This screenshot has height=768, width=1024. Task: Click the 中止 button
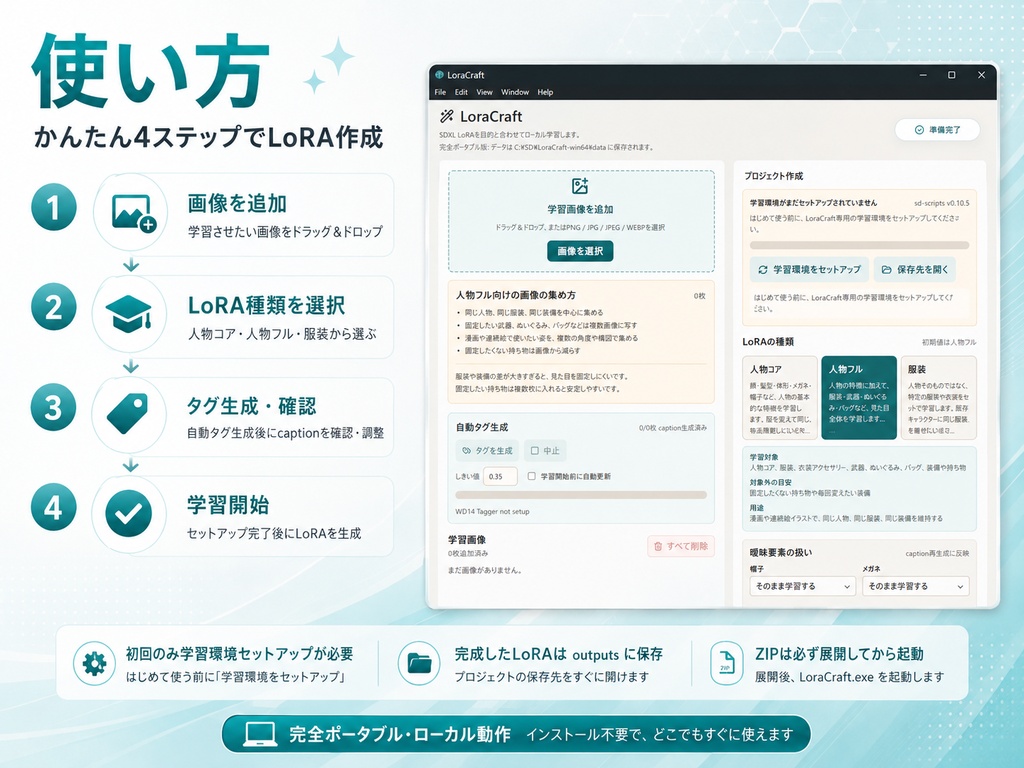click(x=545, y=451)
